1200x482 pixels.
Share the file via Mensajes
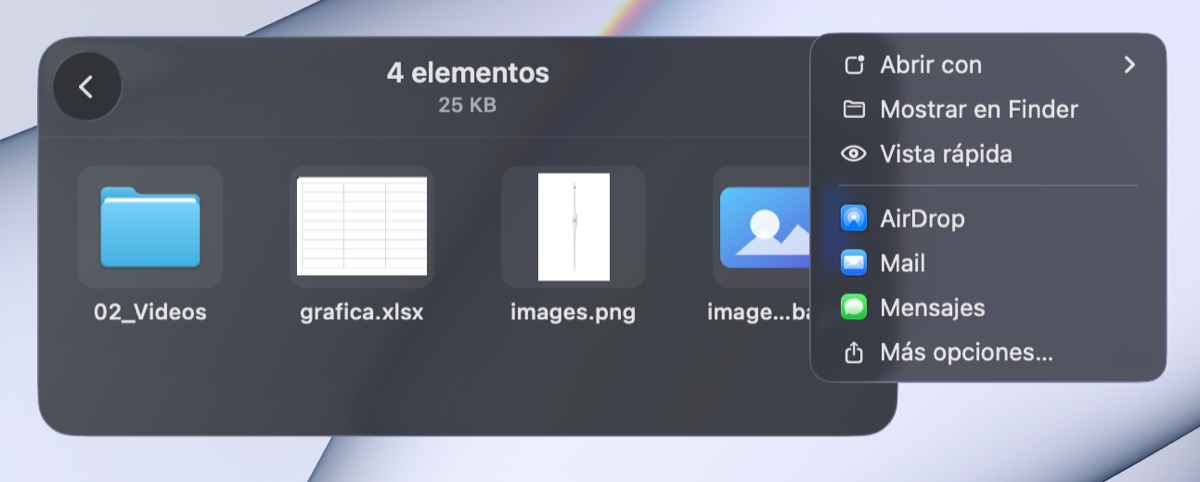pyautogui.click(x=988, y=308)
